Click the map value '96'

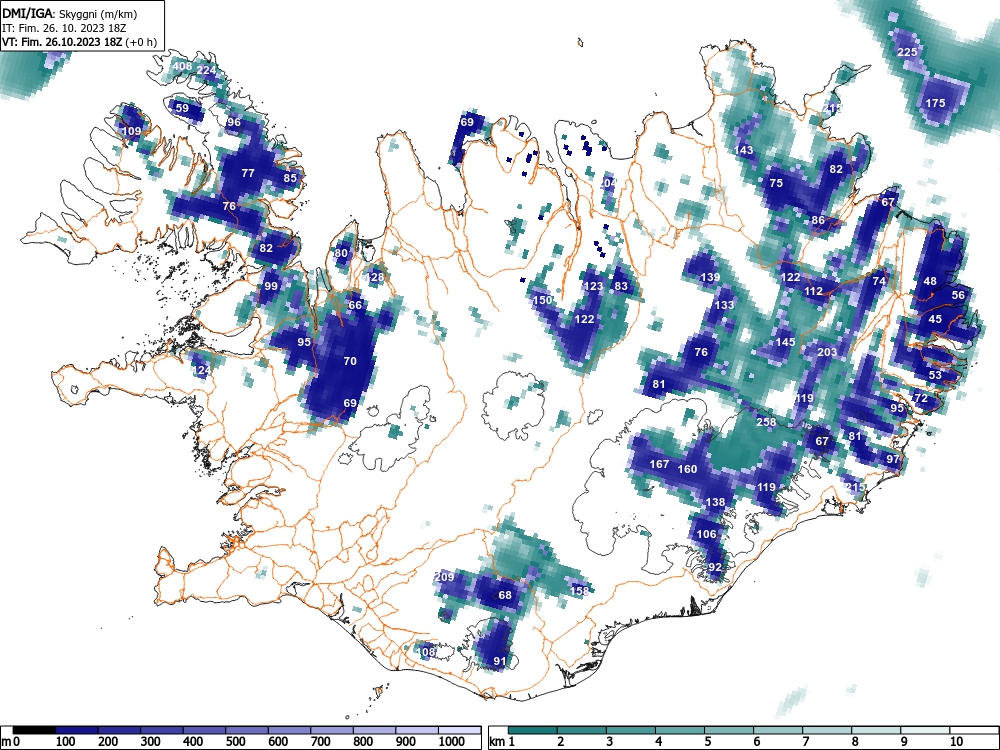tap(233, 122)
